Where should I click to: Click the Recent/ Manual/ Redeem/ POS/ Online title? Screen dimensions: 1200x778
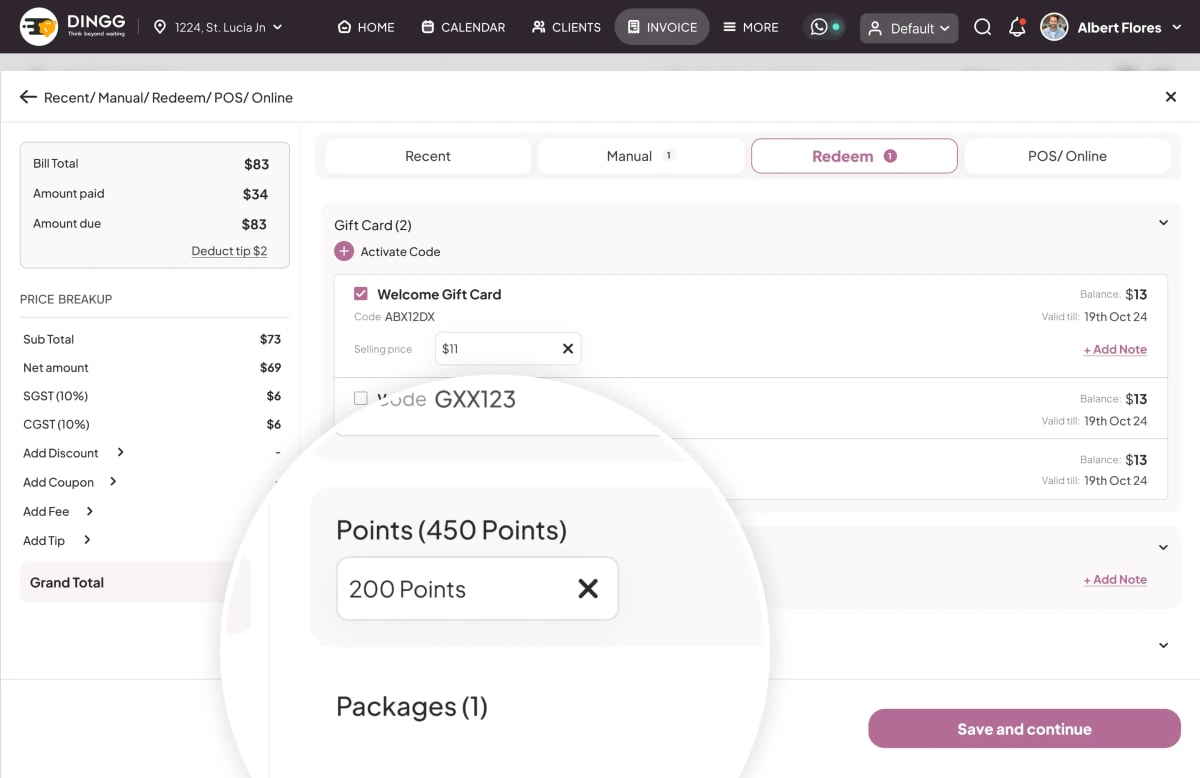168,97
